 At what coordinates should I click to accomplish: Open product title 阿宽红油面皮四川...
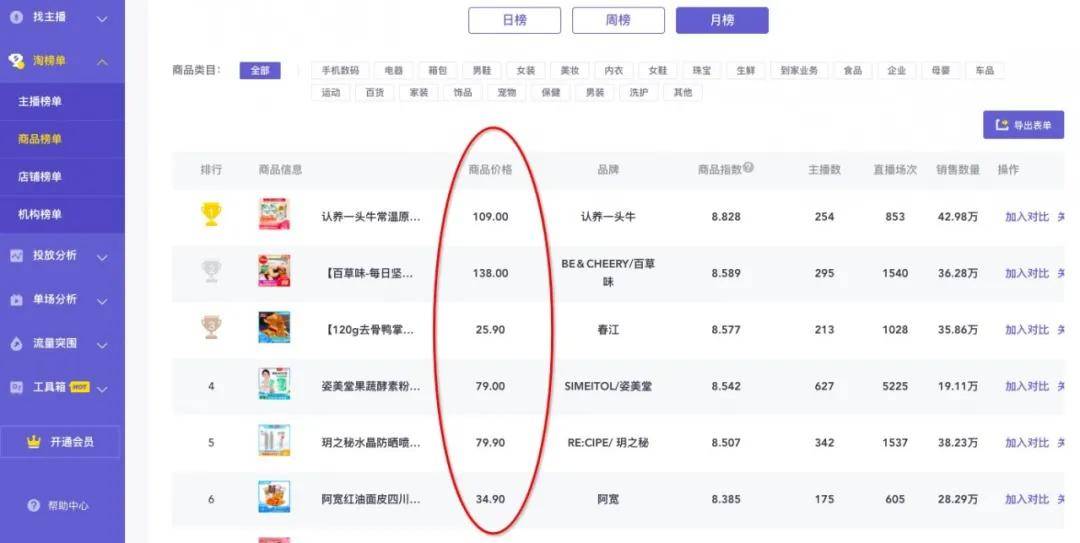[371, 499]
